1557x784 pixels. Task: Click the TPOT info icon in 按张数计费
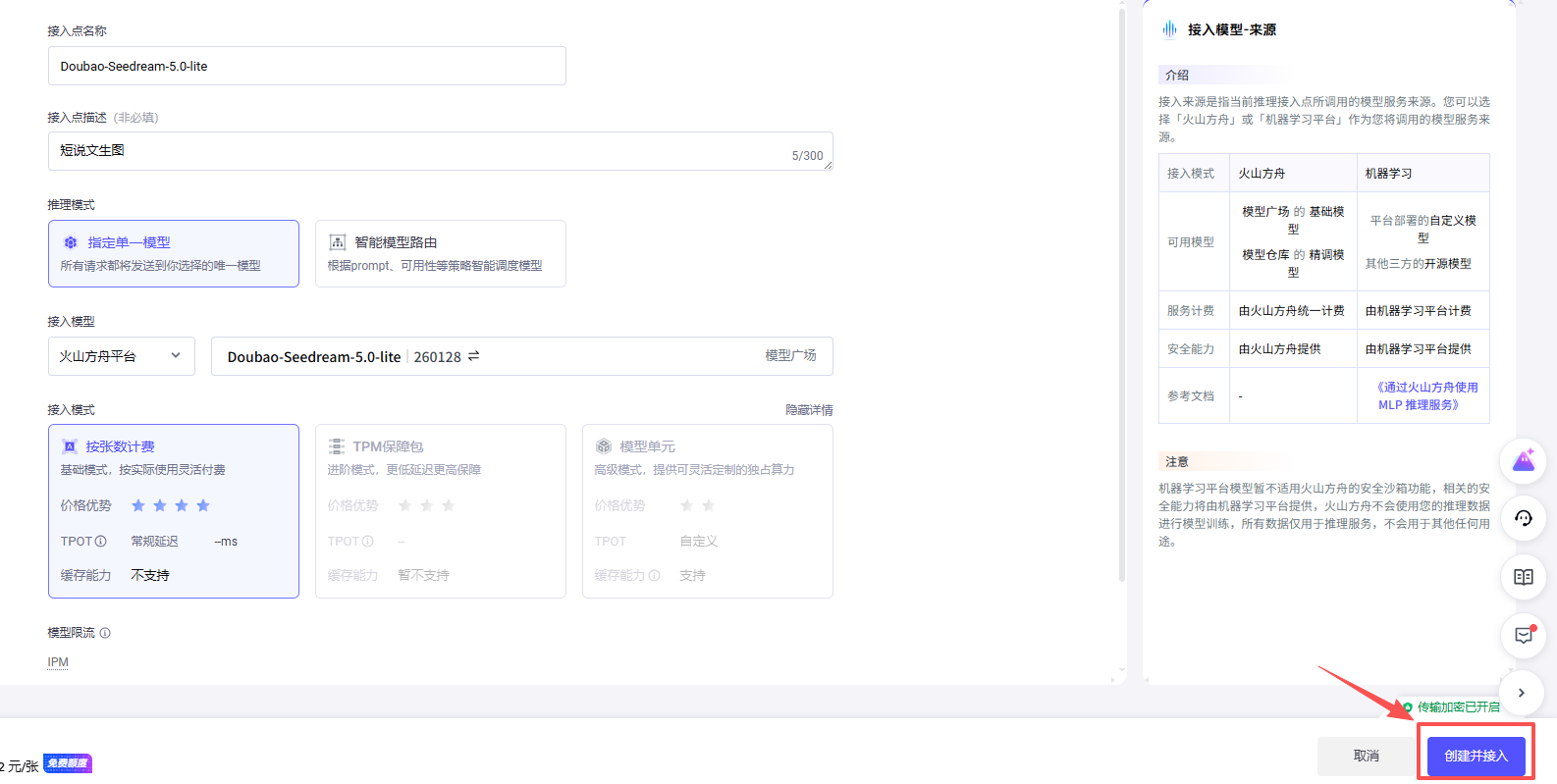coord(100,541)
